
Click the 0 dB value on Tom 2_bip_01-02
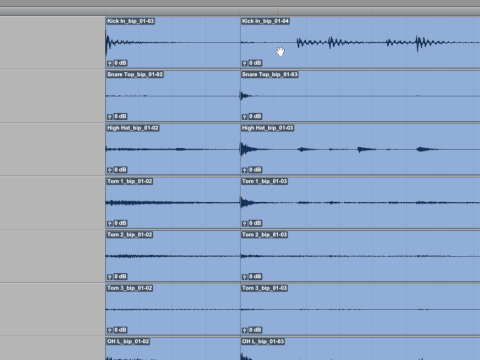click(x=120, y=276)
